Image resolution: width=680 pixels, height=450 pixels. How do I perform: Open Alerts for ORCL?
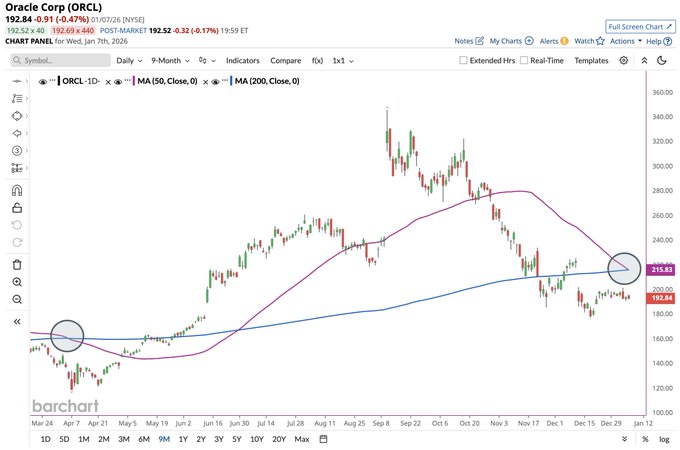[x=554, y=41]
